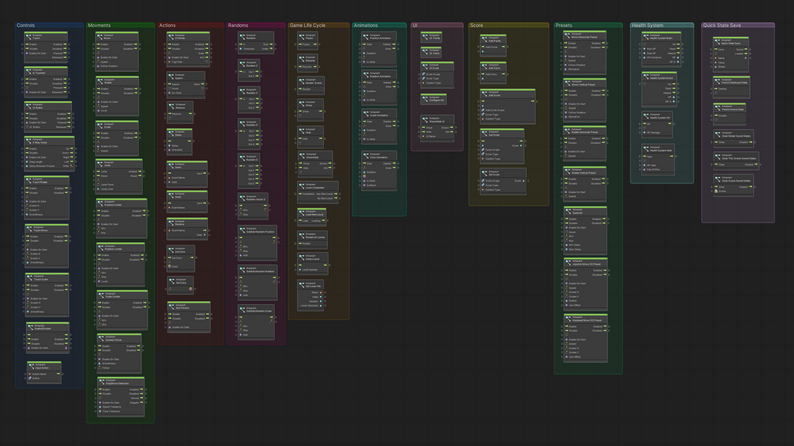Click the Restart Scene node graph icon
Image resolution: width=794 pixels, height=446 pixels.
click(301, 82)
